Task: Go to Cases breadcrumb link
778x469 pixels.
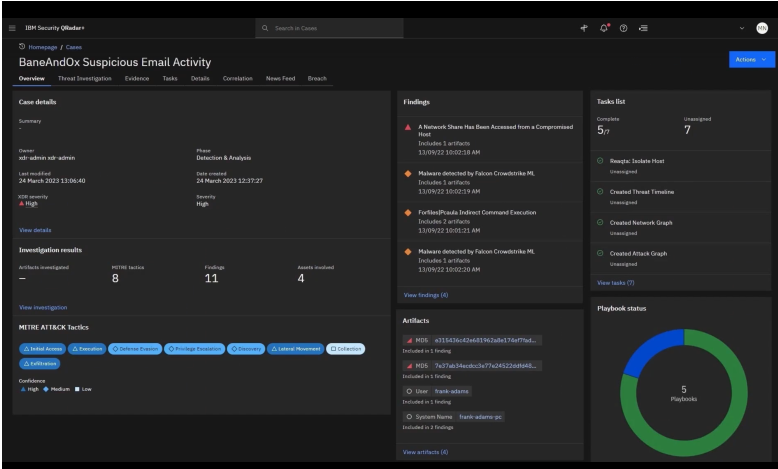Action: click(x=74, y=47)
